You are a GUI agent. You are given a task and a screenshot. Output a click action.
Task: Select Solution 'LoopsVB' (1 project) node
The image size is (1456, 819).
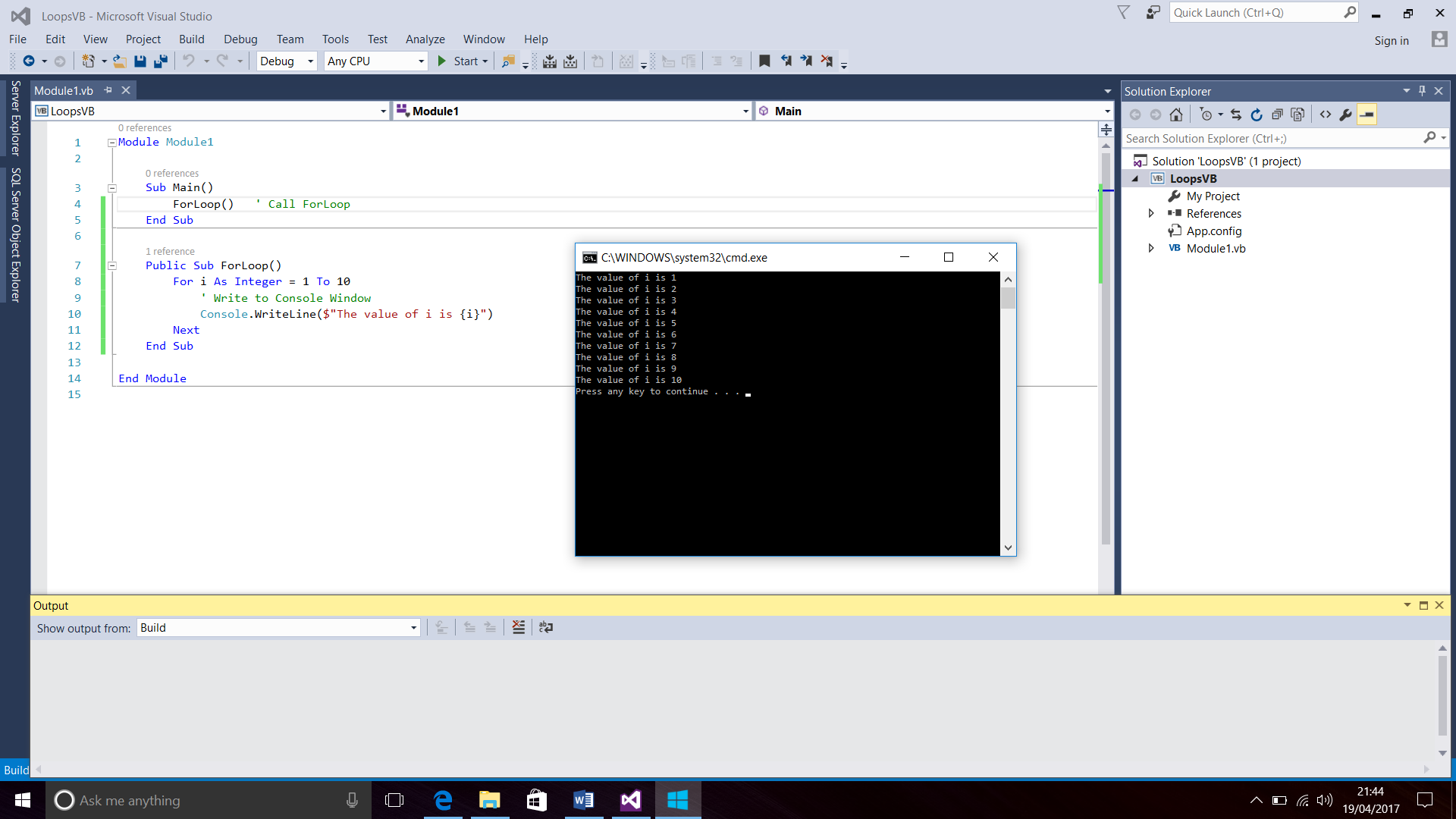coord(1225,162)
